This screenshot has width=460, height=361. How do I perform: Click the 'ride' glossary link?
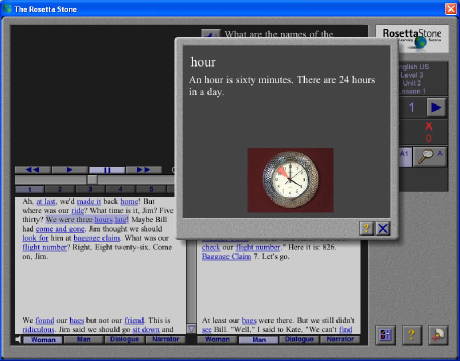77,211
